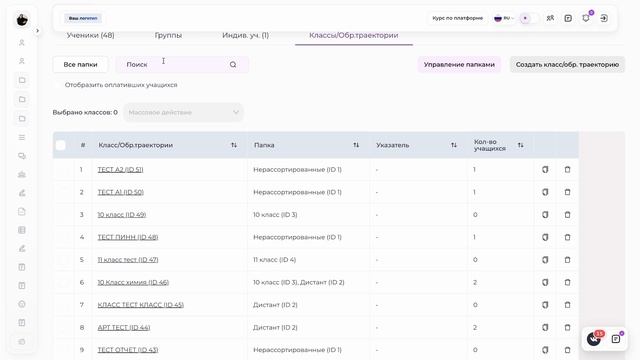Open the chat bubbles icon in sidebar

22,156
